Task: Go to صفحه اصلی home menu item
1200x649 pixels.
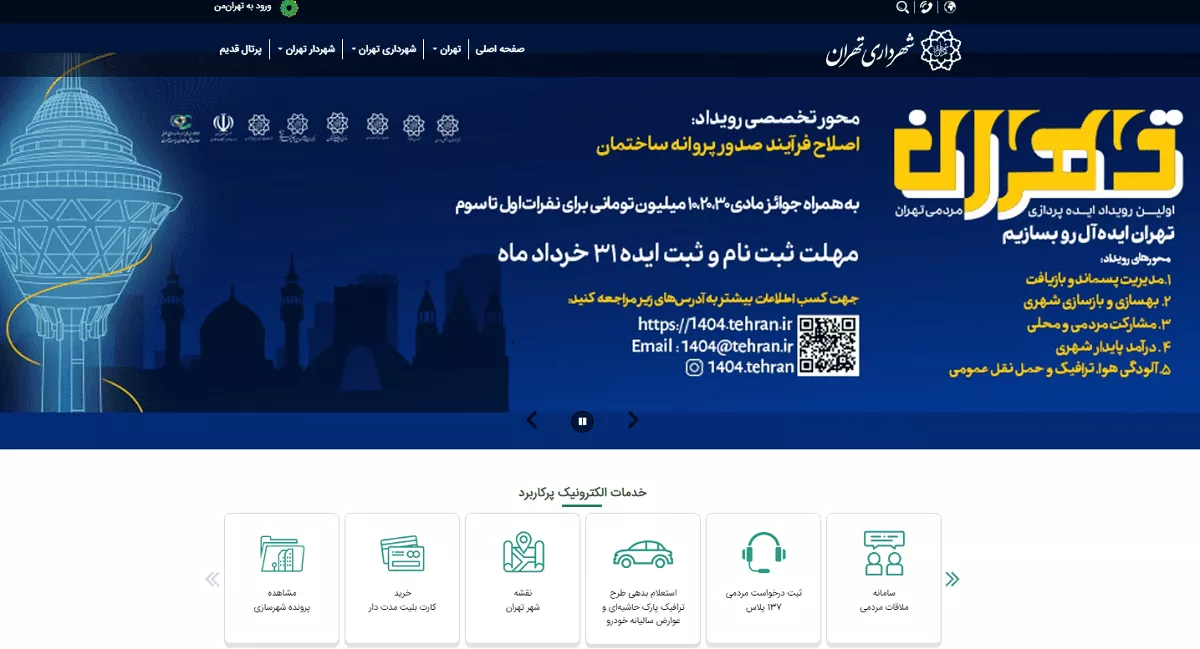Action: click(x=500, y=49)
